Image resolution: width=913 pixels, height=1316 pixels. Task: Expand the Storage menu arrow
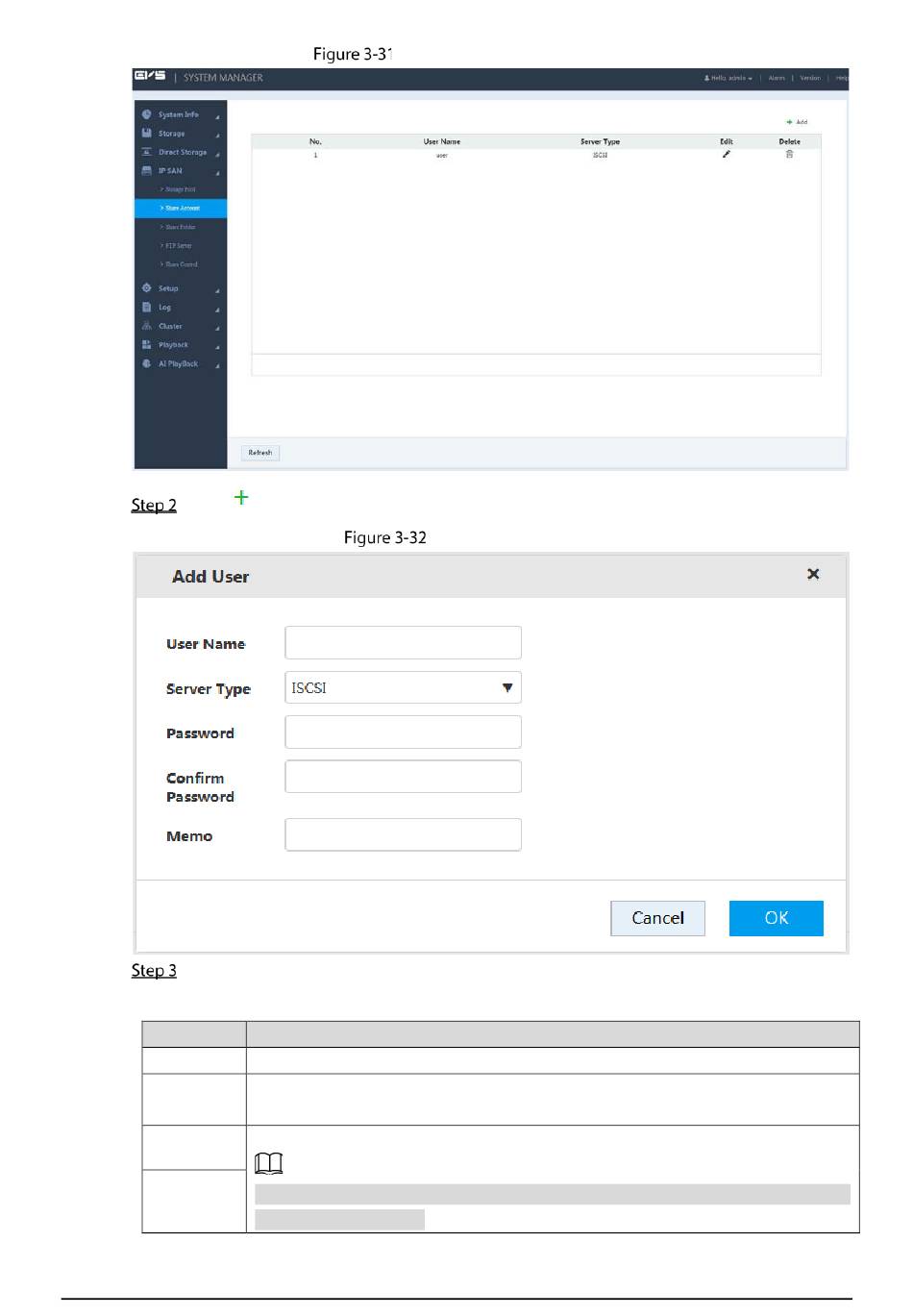pyautogui.click(x=217, y=136)
